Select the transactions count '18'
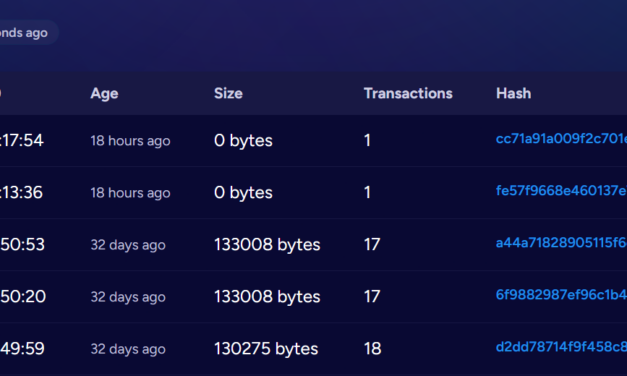 click(x=372, y=349)
